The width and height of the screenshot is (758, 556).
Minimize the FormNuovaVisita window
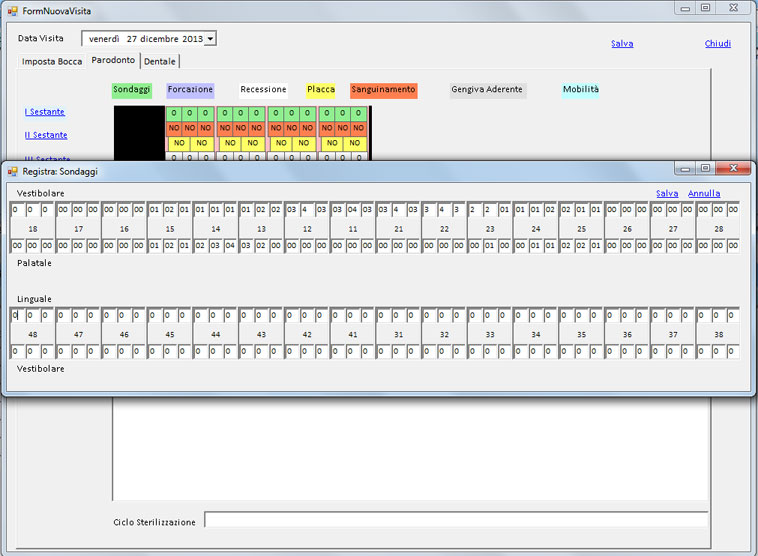coord(685,8)
